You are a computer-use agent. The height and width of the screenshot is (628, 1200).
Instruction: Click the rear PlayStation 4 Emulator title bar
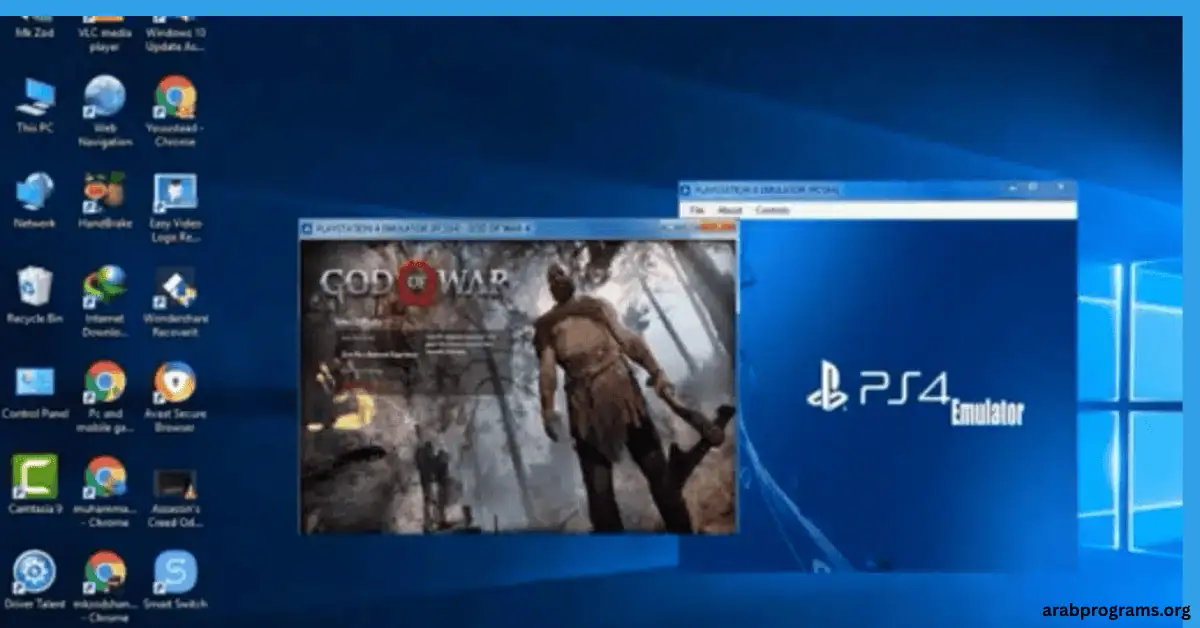(x=878, y=190)
